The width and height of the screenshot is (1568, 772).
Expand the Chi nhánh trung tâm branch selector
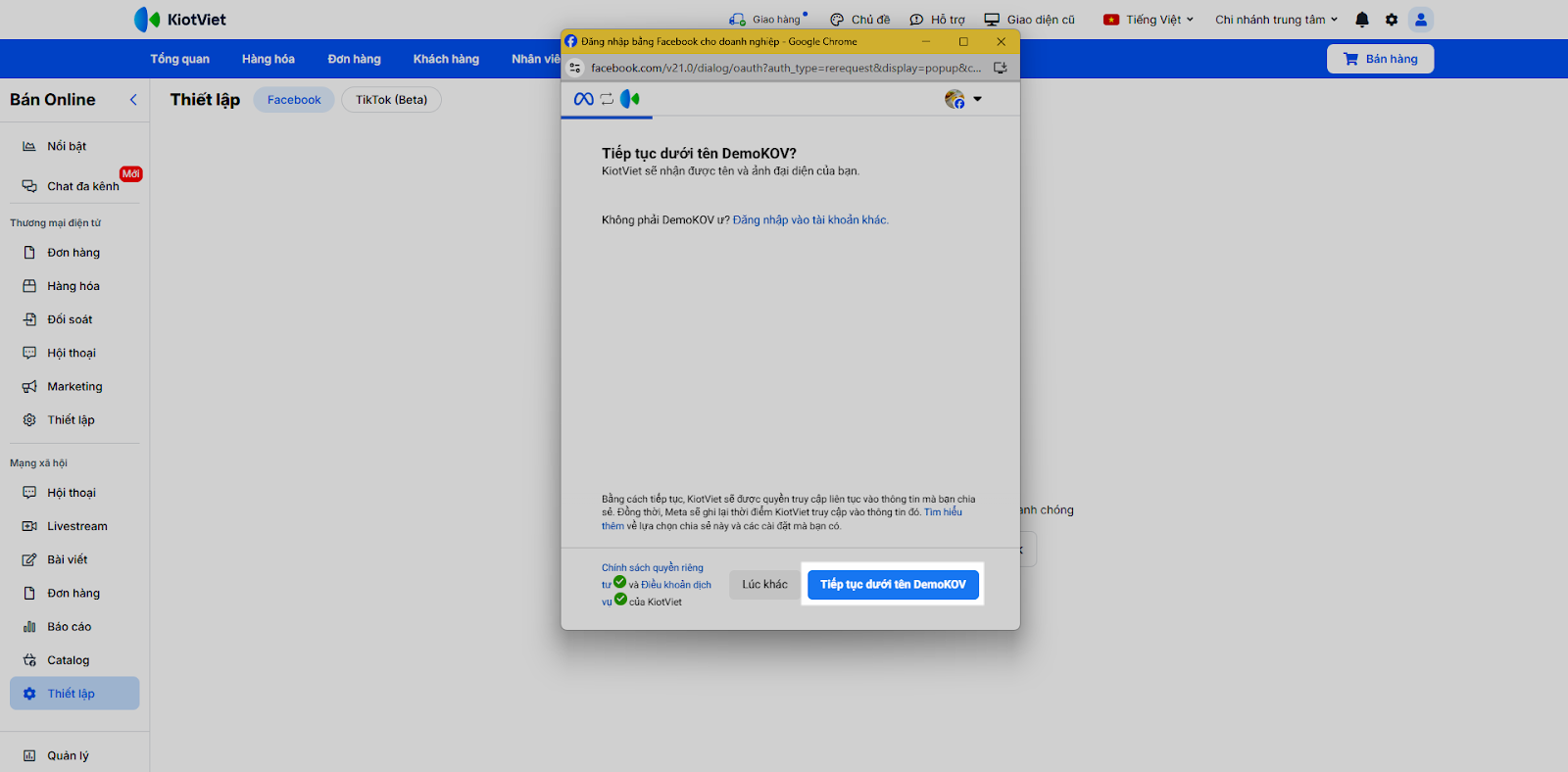pos(1276,20)
